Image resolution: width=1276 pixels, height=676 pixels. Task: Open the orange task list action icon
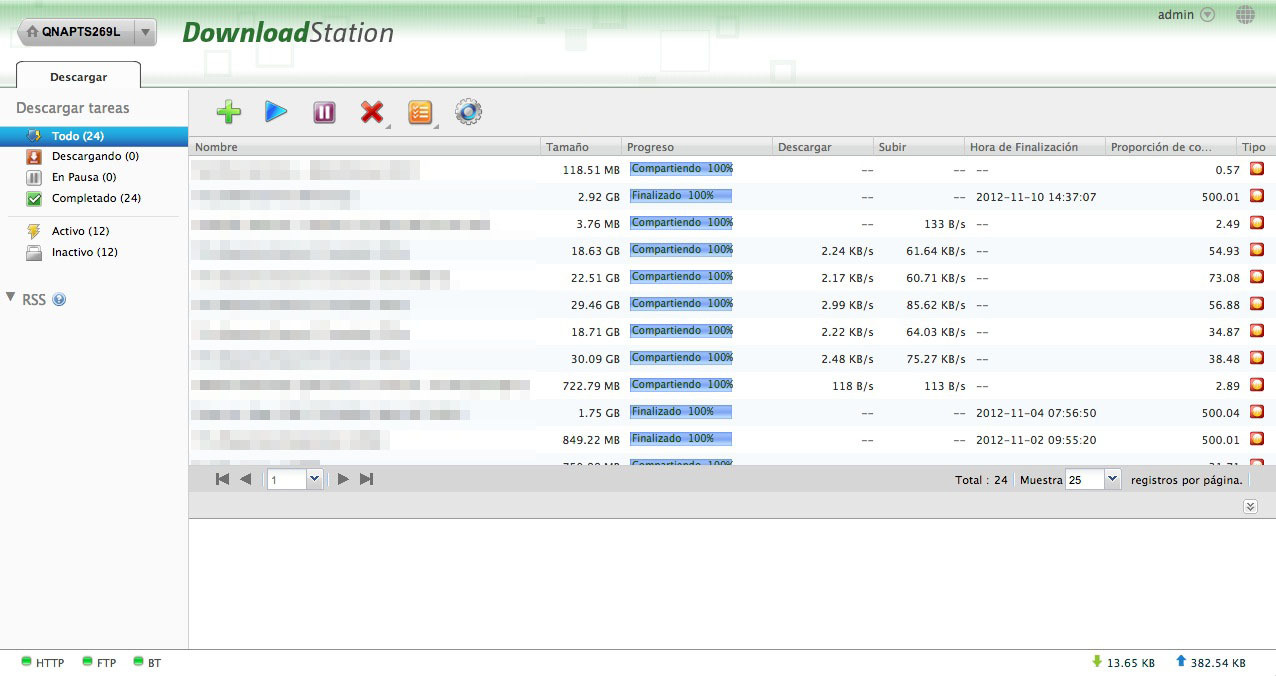(x=420, y=112)
